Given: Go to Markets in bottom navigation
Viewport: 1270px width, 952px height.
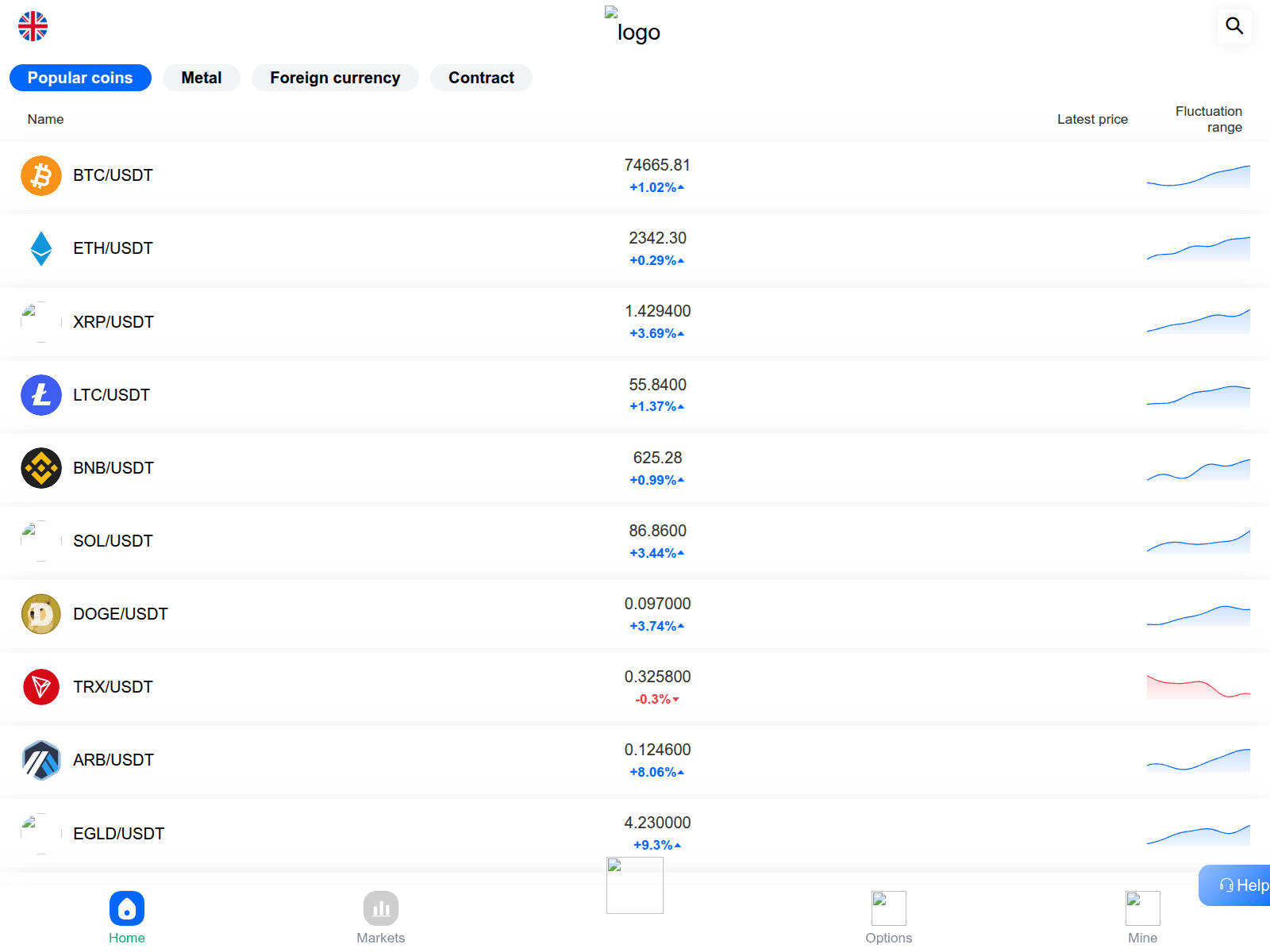Looking at the screenshot, I should coord(381,917).
